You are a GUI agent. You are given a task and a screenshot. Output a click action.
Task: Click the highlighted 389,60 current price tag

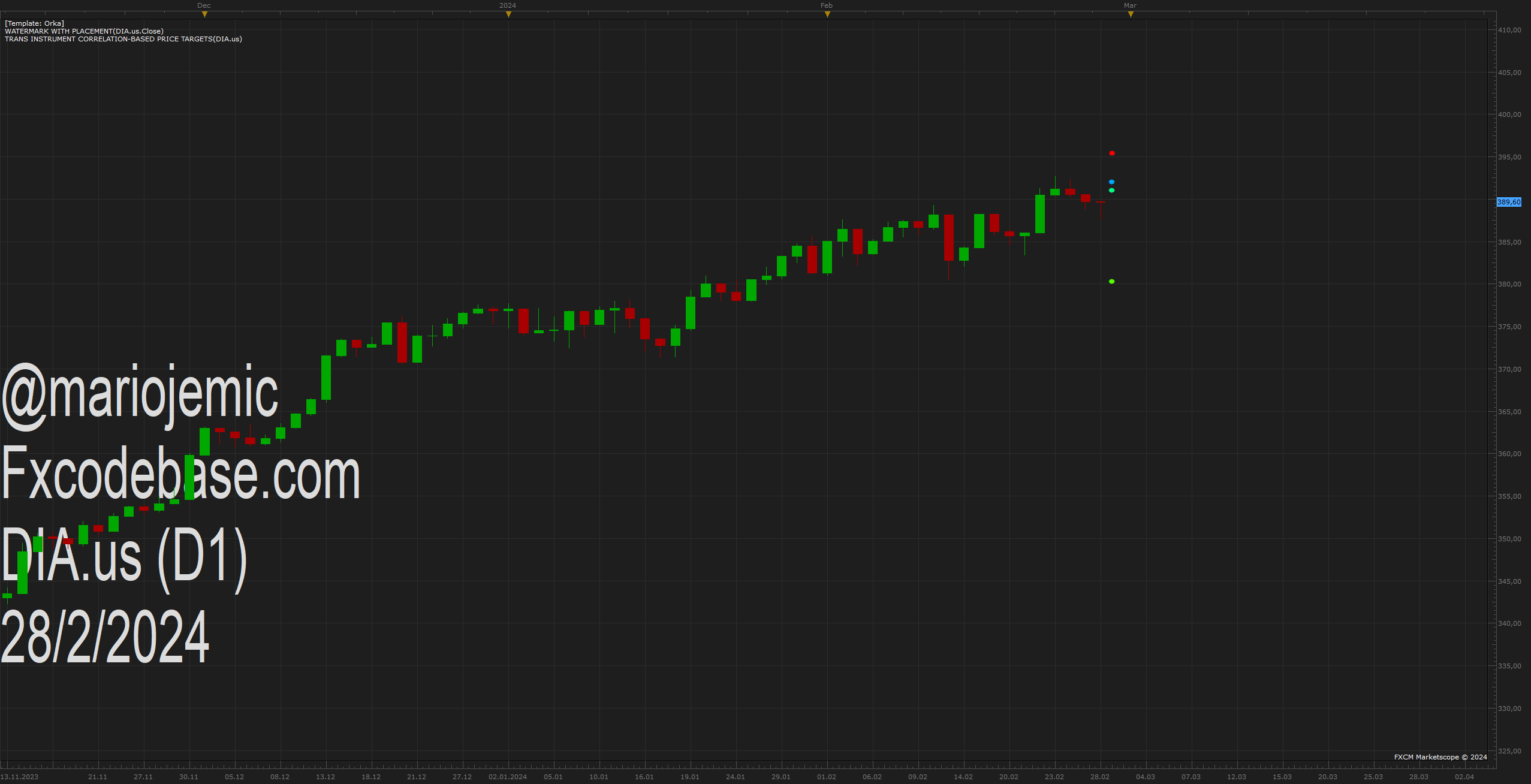pyautogui.click(x=1509, y=202)
